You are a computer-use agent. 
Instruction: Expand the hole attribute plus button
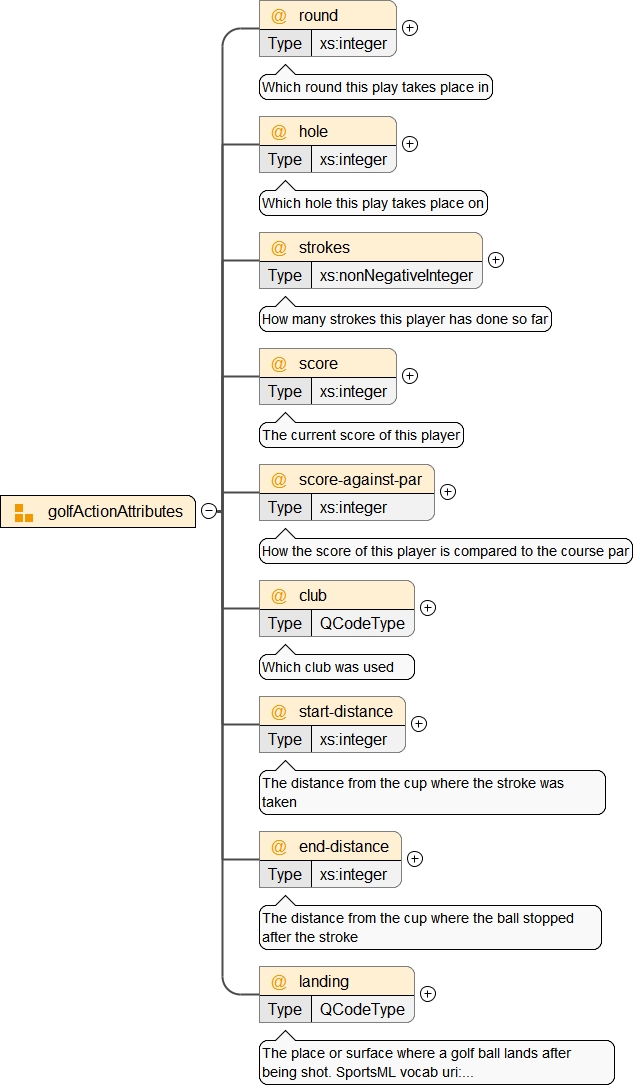pyautogui.click(x=409, y=144)
